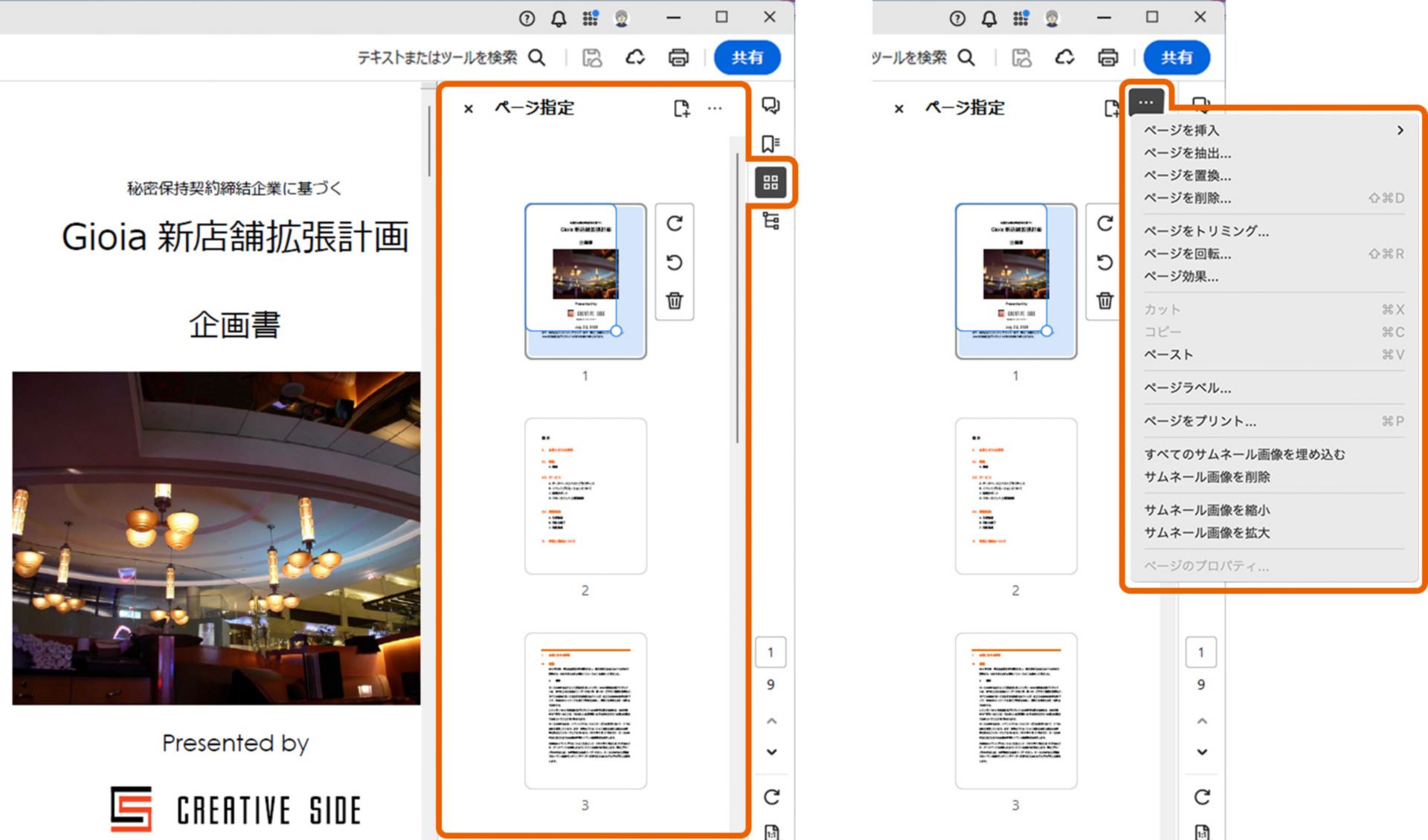The height and width of the screenshot is (840, 1428).
Task: Click the blue 共有 share button
Action: (x=747, y=57)
